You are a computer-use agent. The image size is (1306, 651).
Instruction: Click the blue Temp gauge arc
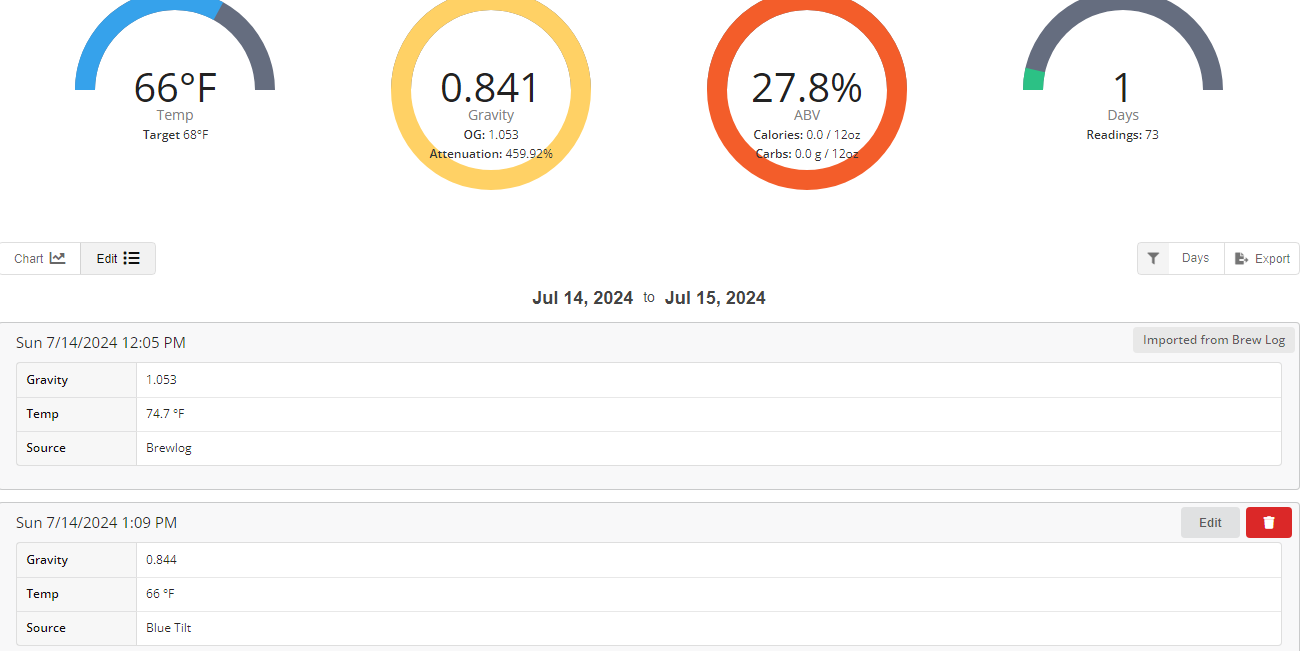130,25
